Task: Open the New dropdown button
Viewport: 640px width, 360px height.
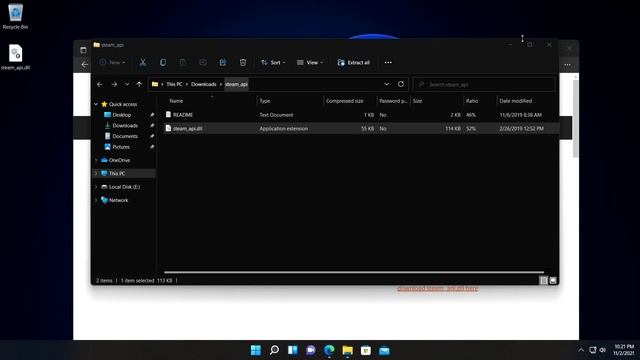Action: pos(112,62)
